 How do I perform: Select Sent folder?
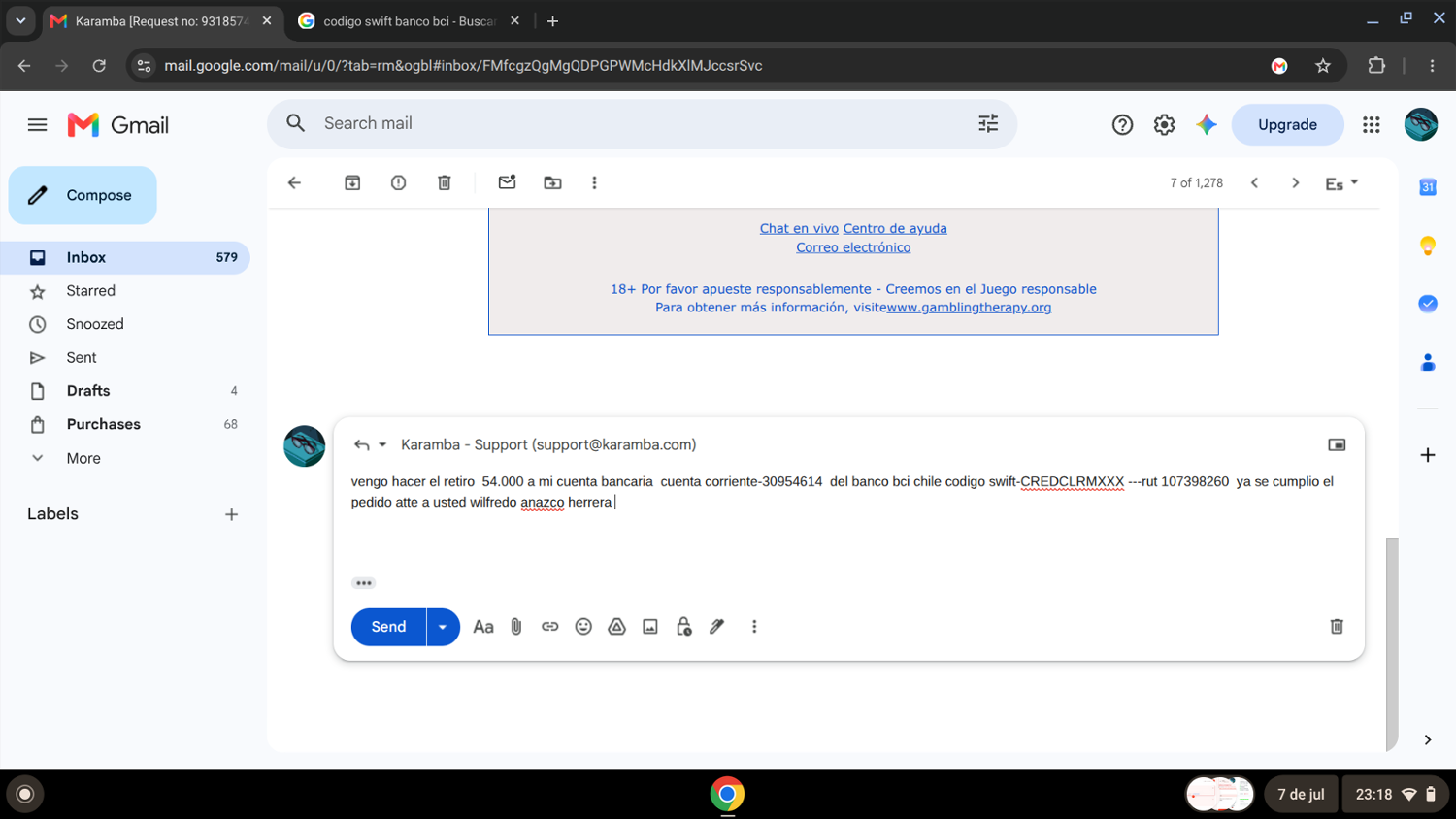tap(125, 358)
